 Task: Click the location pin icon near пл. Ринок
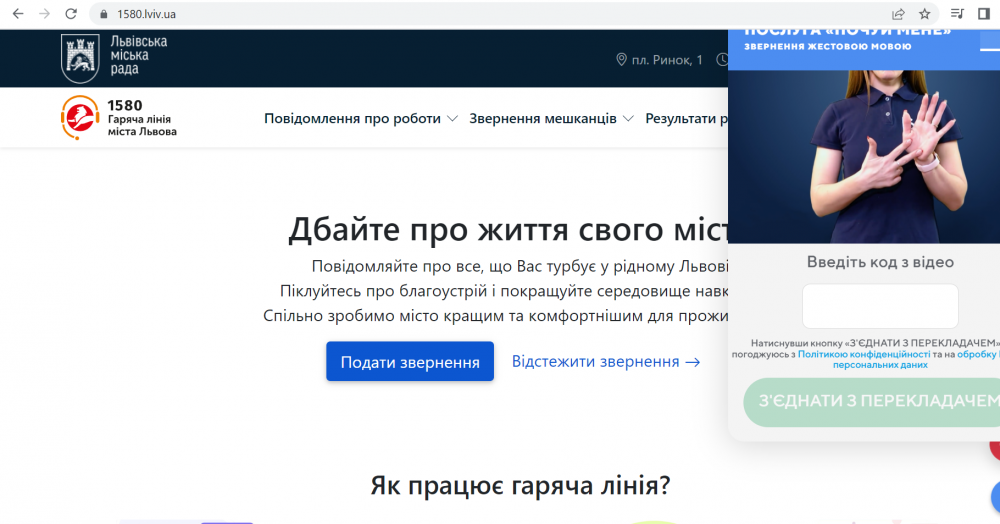[x=621, y=59]
